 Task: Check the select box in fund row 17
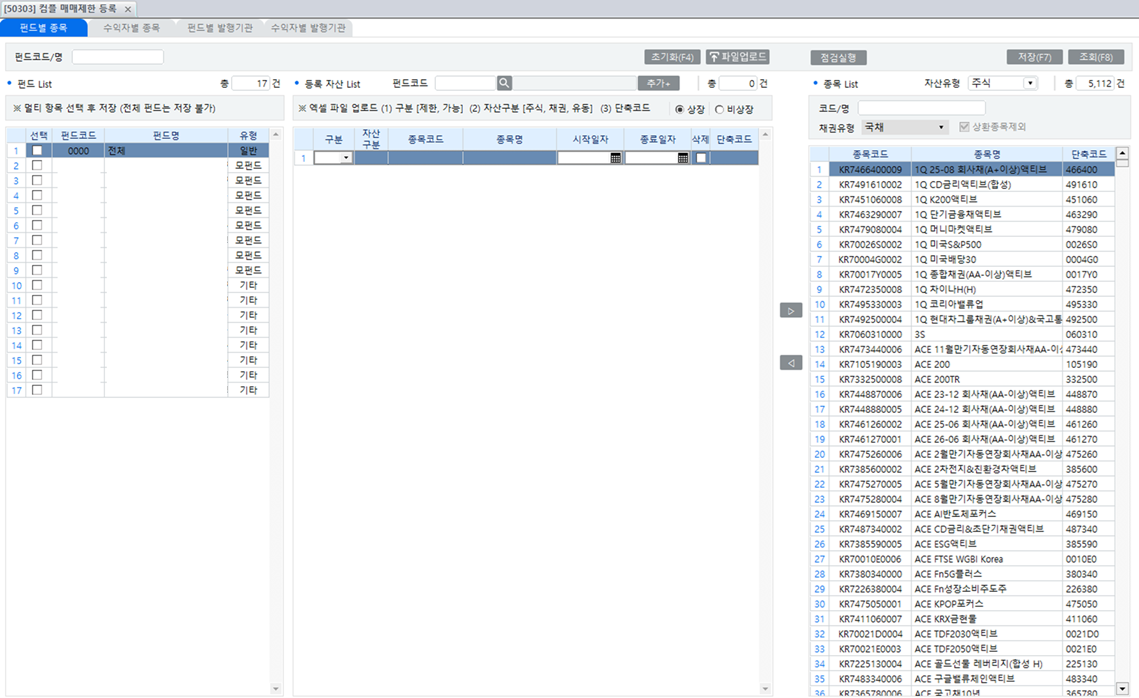tap(37, 390)
